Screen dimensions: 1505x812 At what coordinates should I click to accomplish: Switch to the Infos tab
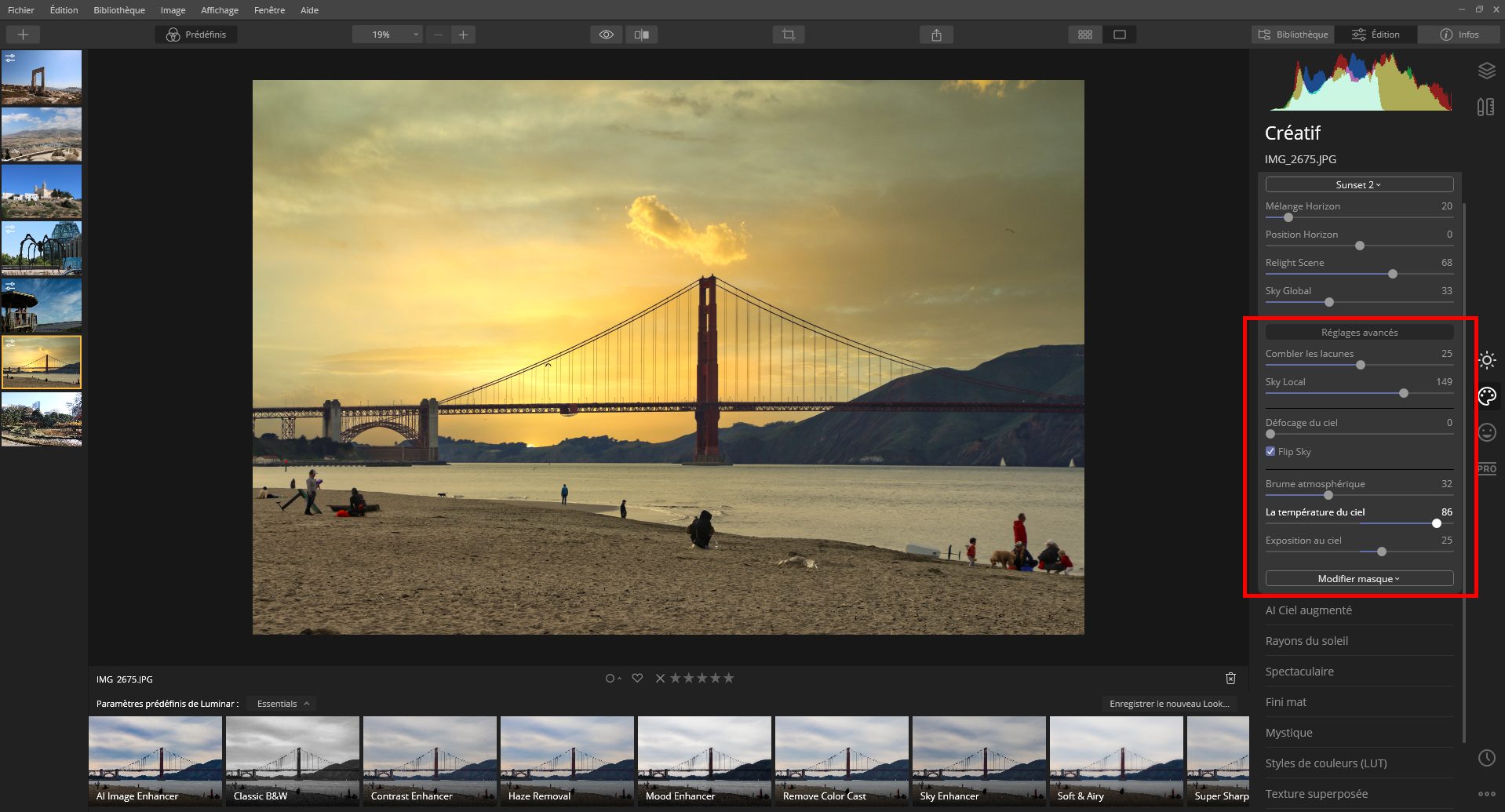point(1458,34)
